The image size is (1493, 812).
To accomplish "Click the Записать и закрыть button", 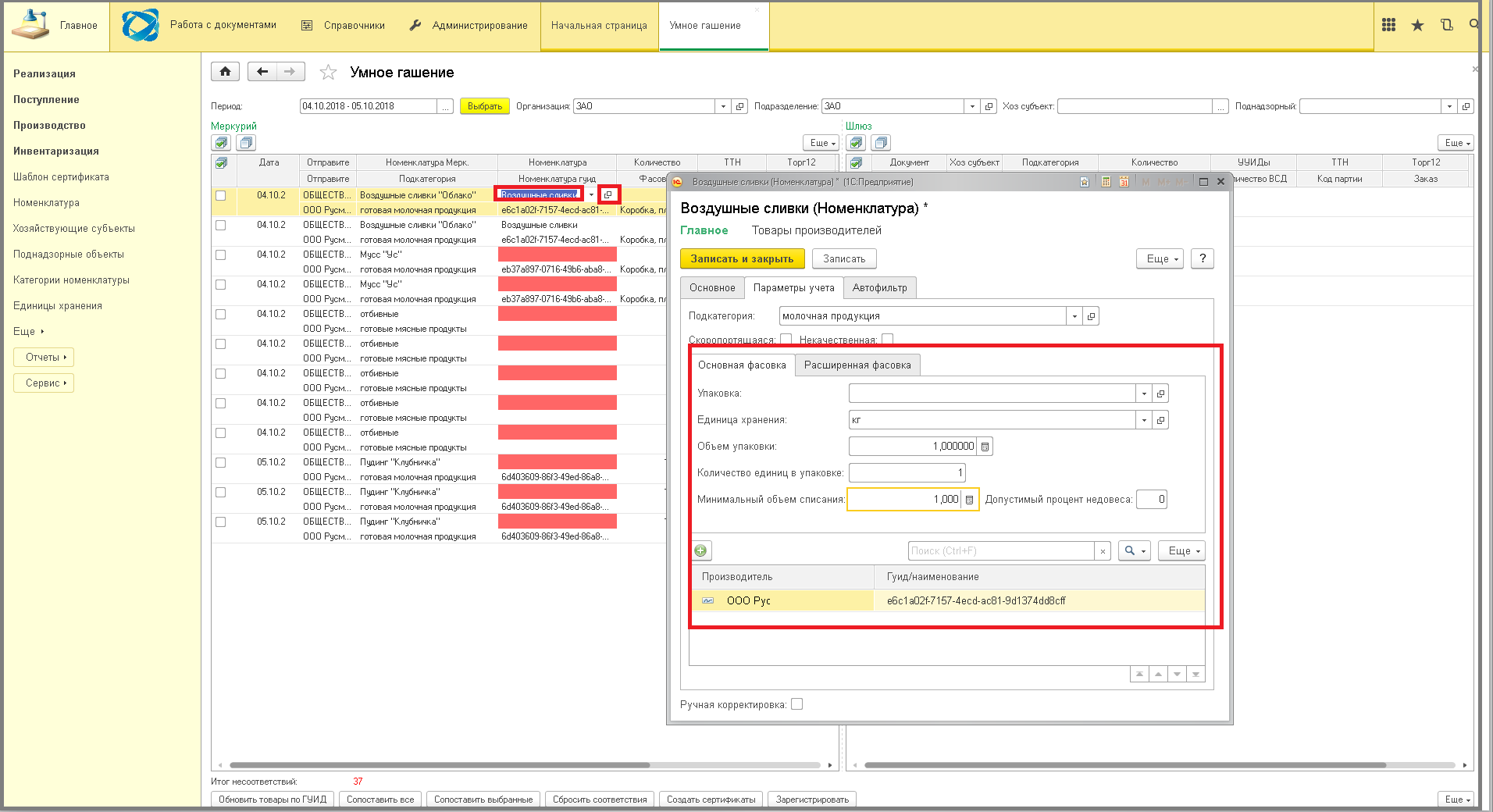I will (x=742, y=258).
